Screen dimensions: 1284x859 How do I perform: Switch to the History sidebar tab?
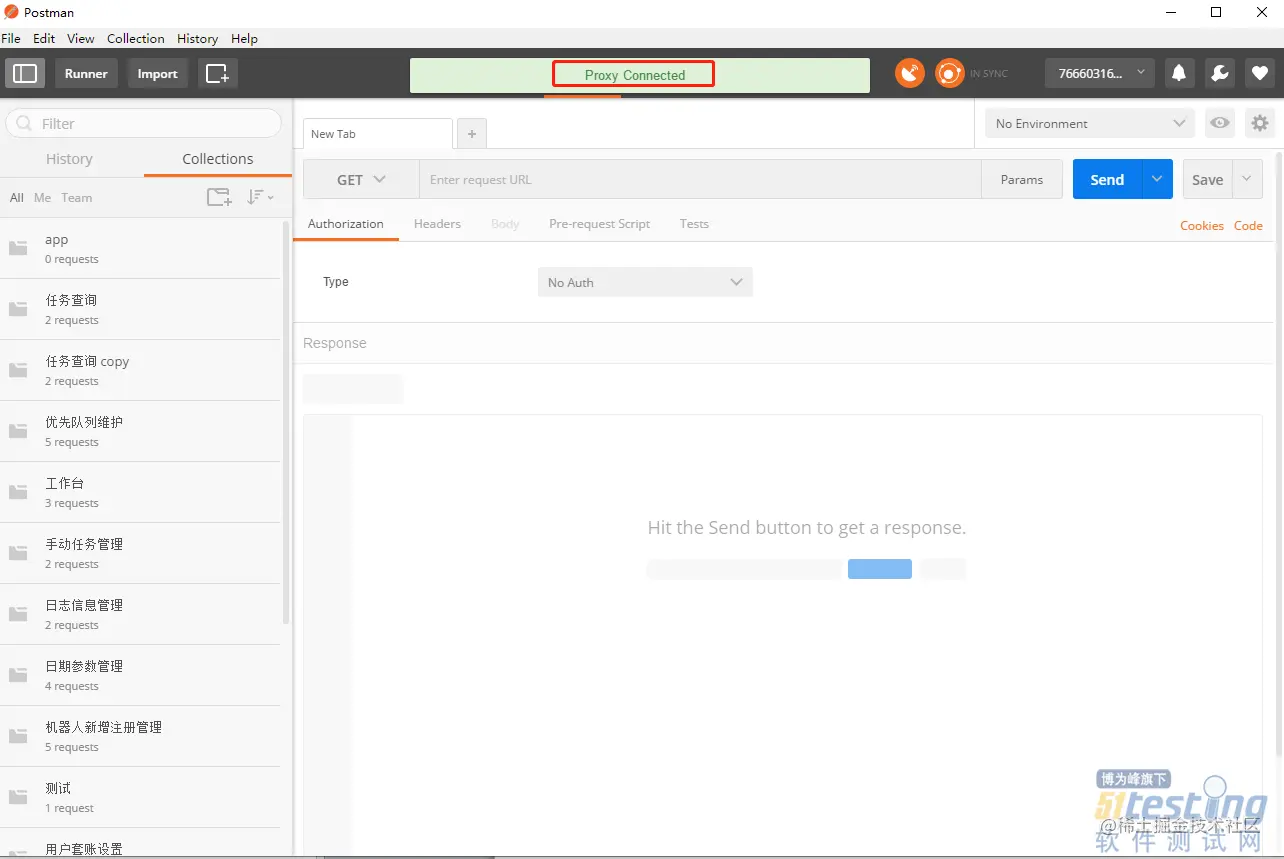(69, 159)
